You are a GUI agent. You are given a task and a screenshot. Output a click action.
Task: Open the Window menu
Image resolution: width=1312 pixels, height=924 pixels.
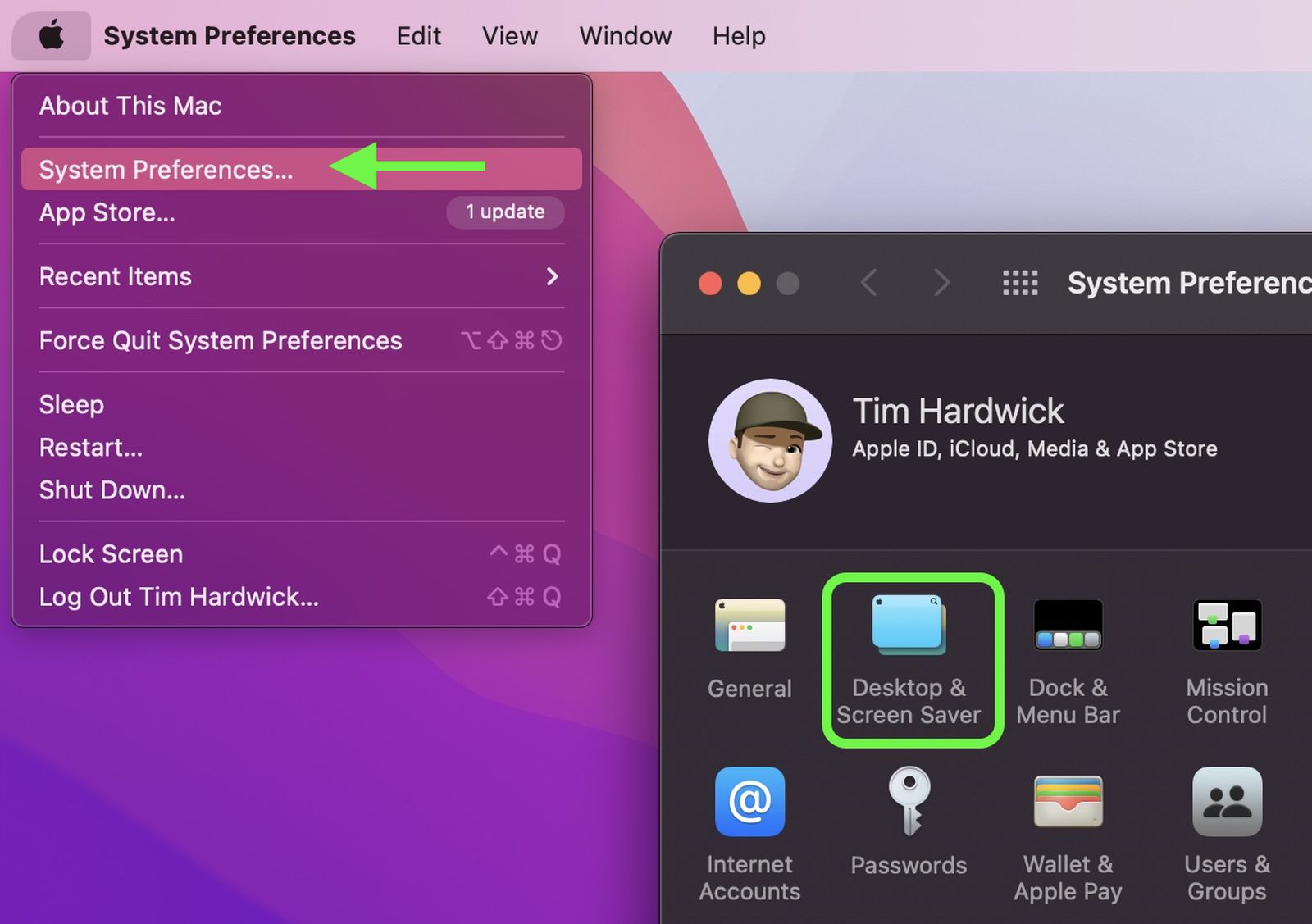click(625, 34)
